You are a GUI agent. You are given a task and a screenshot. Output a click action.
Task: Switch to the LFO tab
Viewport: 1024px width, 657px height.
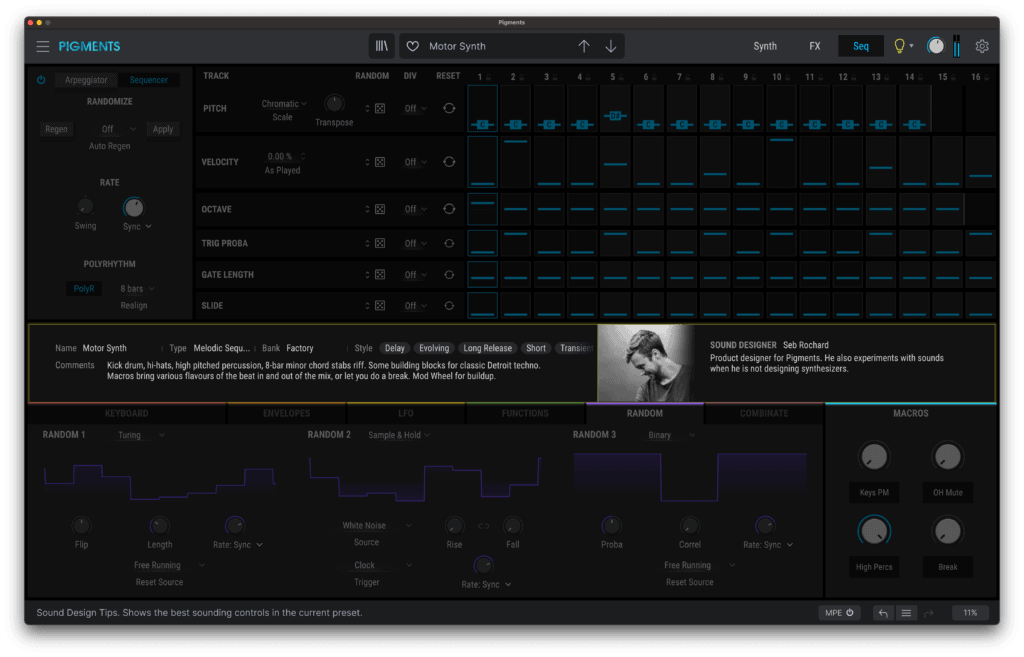(x=406, y=413)
